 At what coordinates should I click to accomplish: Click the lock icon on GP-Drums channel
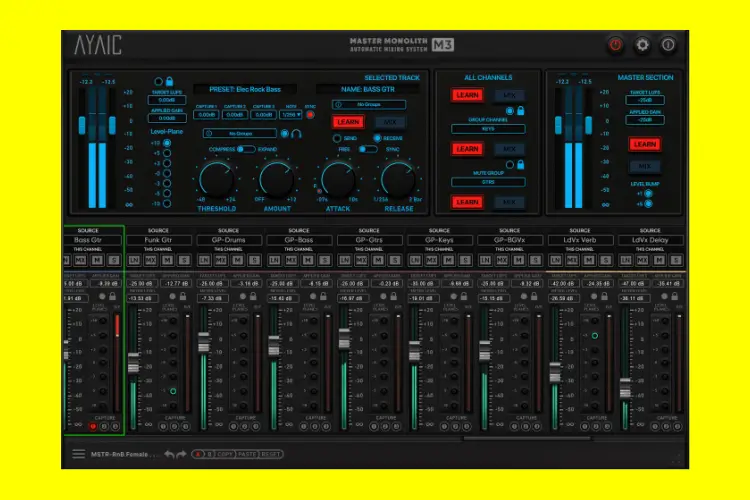point(253,297)
